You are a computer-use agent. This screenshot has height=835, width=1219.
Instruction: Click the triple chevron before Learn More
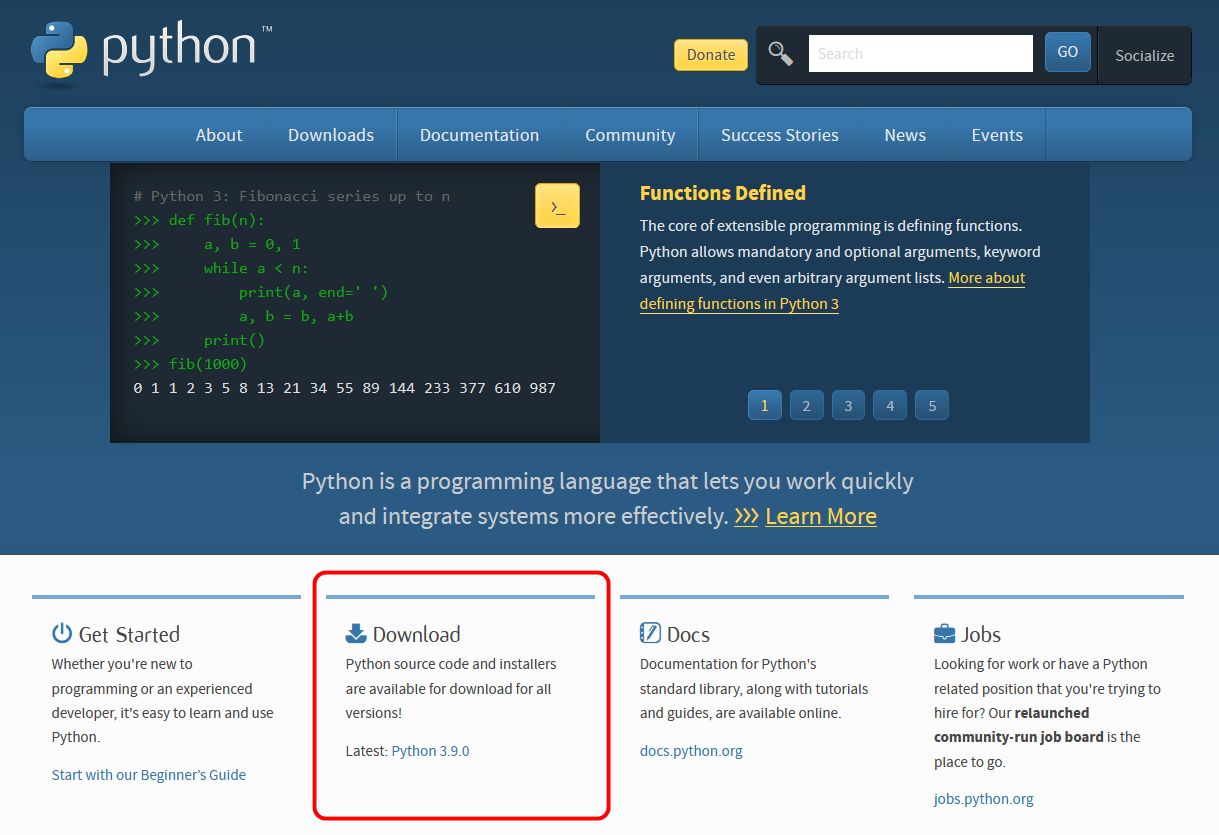[746, 516]
